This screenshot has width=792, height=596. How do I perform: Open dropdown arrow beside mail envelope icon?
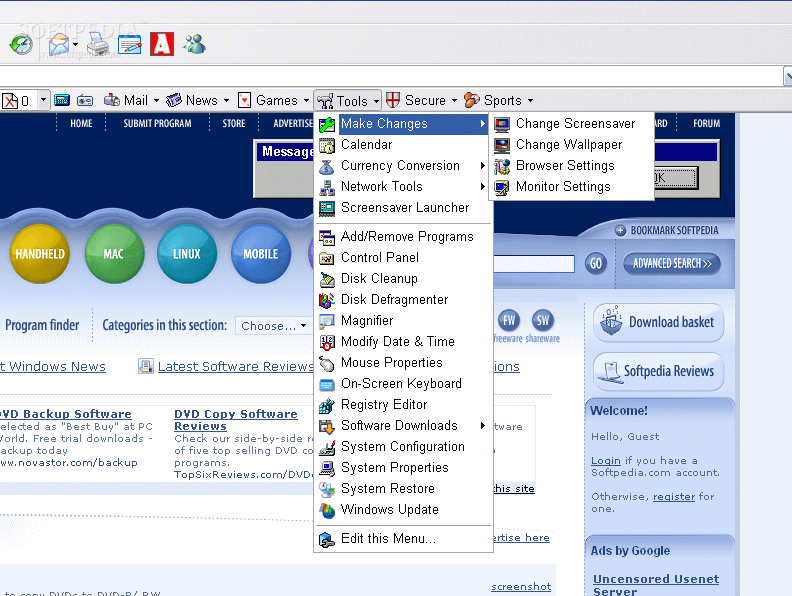[75, 44]
